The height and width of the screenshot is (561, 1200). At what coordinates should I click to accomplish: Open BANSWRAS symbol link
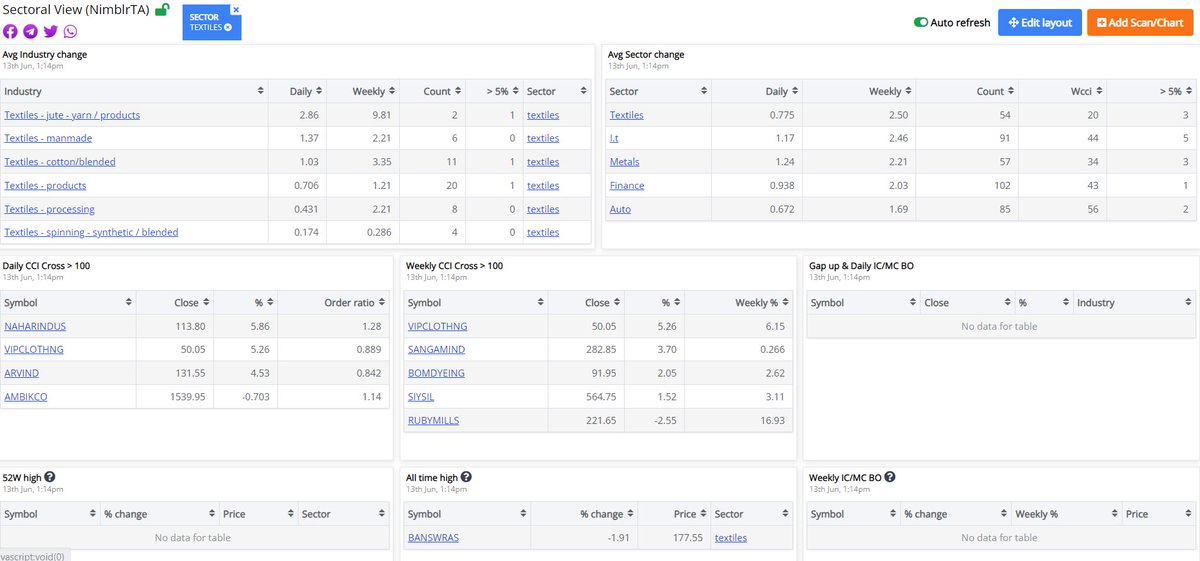coord(435,538)
